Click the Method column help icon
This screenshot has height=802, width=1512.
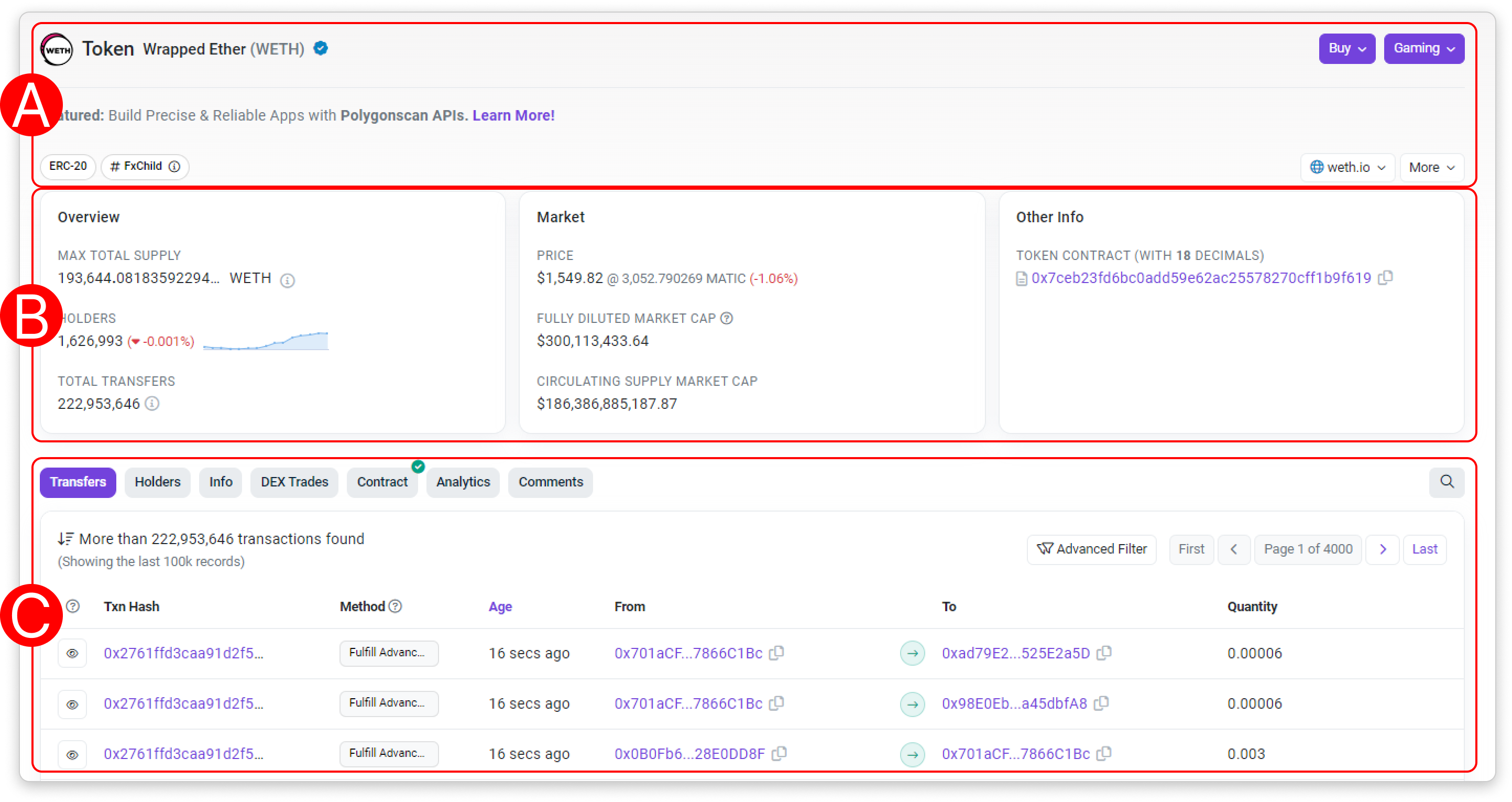pyautogui.click(x=396, y=606)
